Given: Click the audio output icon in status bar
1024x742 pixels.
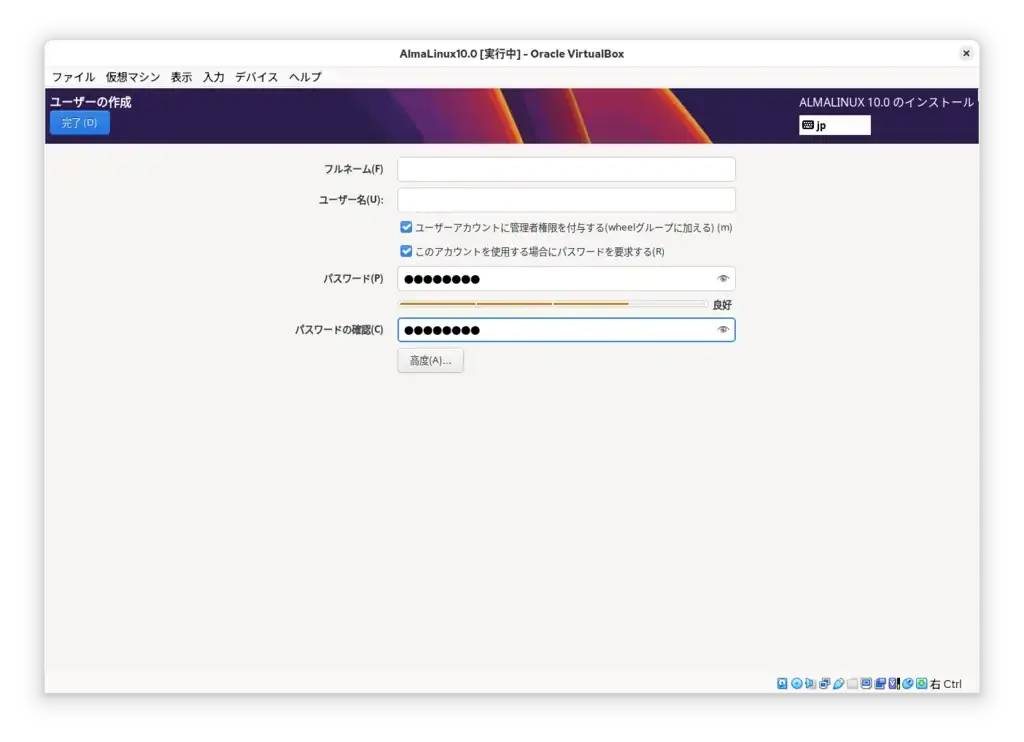Looking at the screenshot, I should (x=810, y=683).
